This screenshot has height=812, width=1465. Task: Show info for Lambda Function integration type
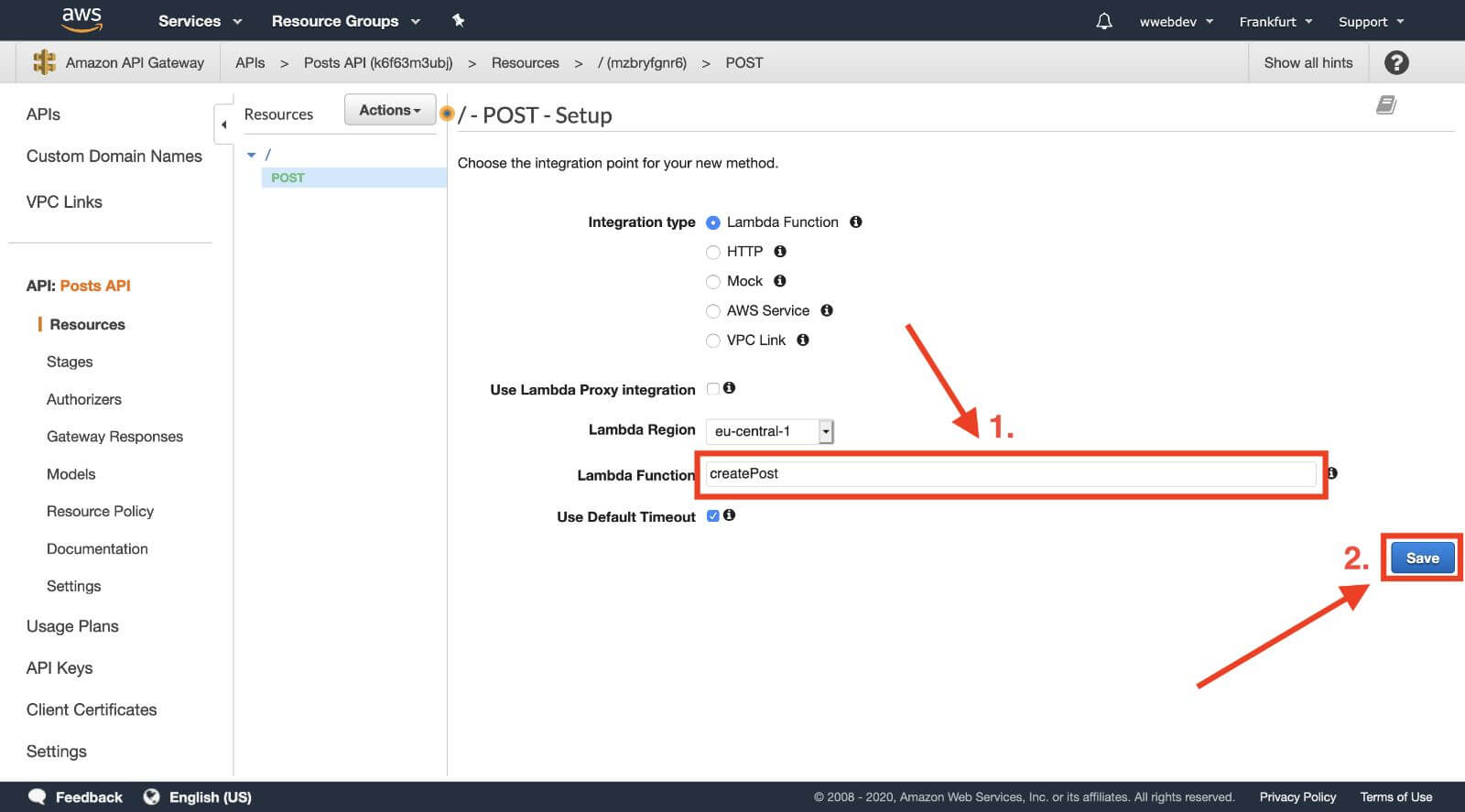856,222
